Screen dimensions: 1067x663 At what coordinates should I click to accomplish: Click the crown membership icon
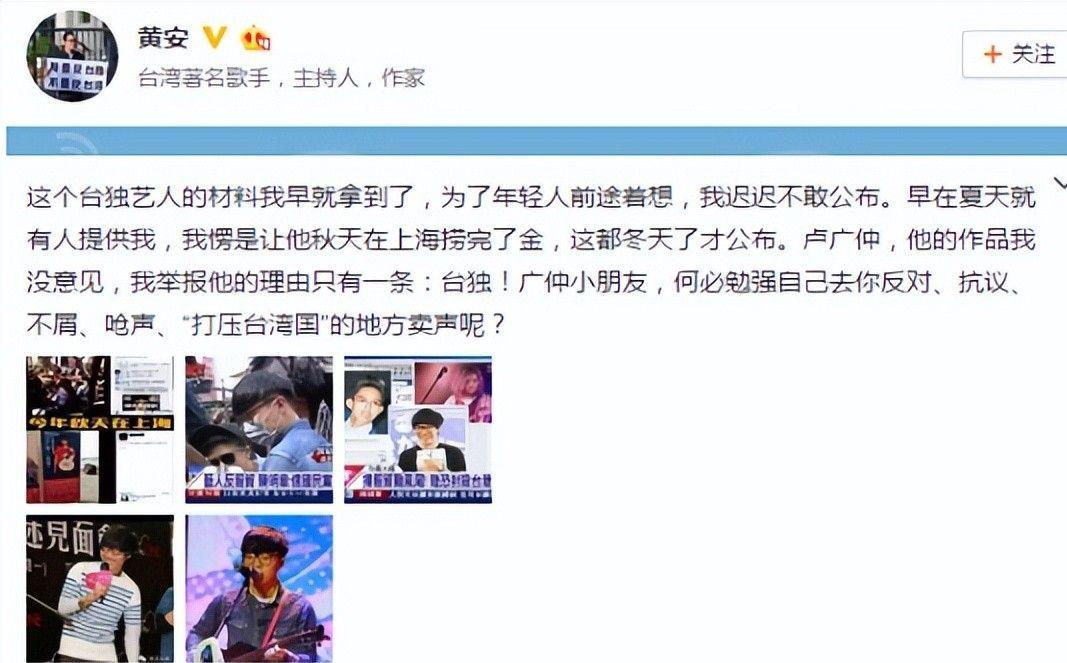(x=256, y=37)
